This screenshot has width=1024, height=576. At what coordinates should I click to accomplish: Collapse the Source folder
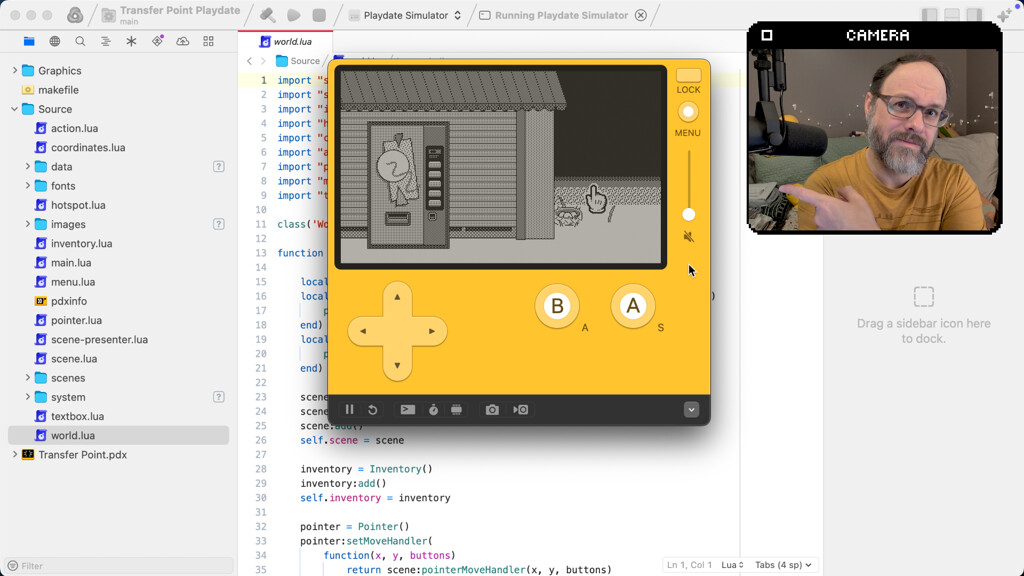(15, 109)
